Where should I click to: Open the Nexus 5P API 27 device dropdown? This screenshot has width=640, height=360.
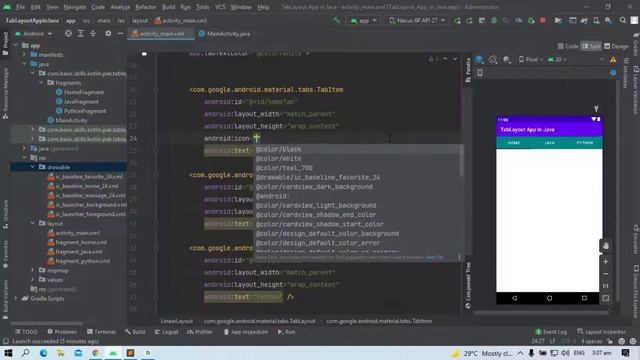pos(416,20)
